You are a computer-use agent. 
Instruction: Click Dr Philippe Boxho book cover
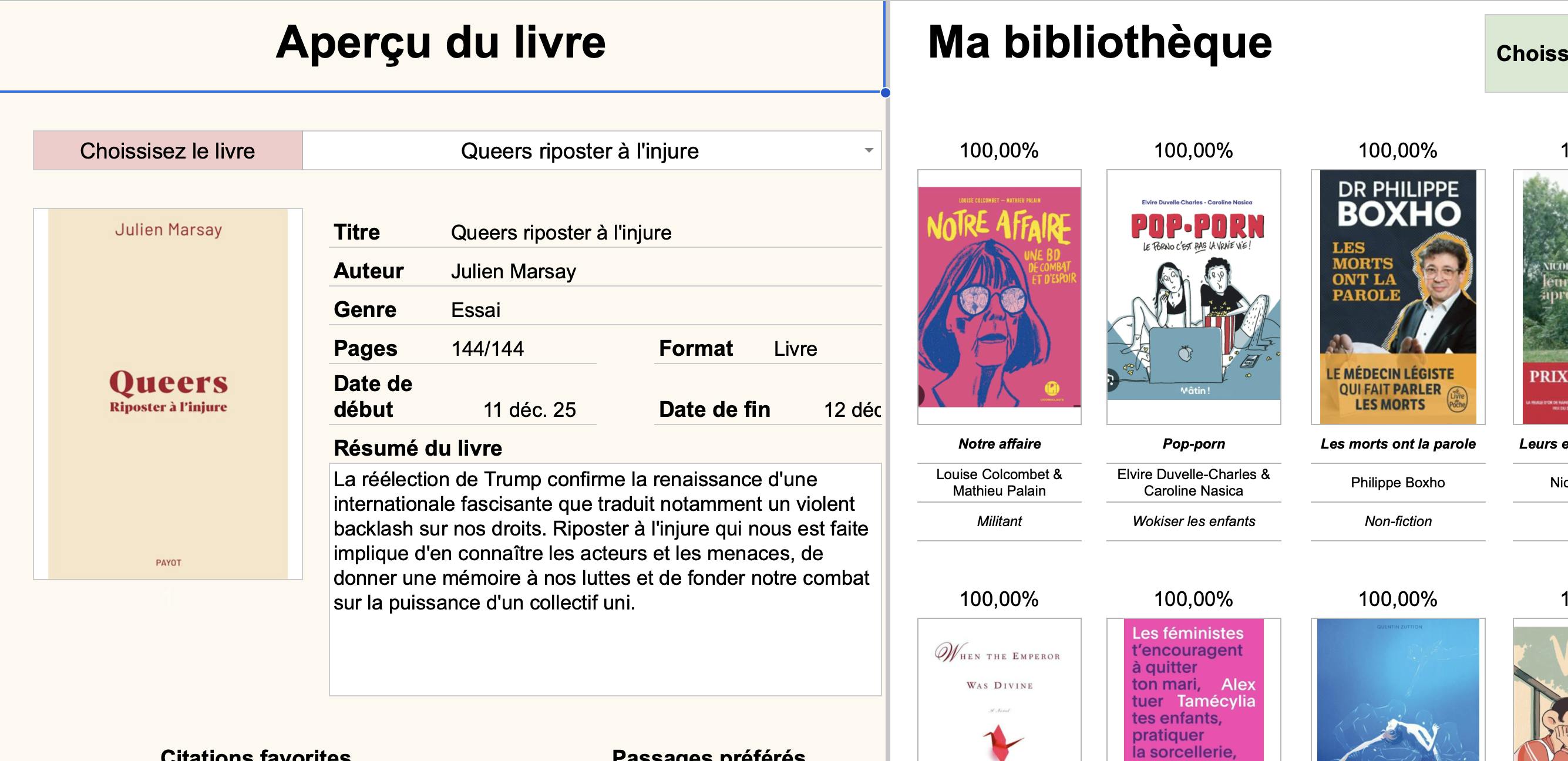[x=1398, y=297]
